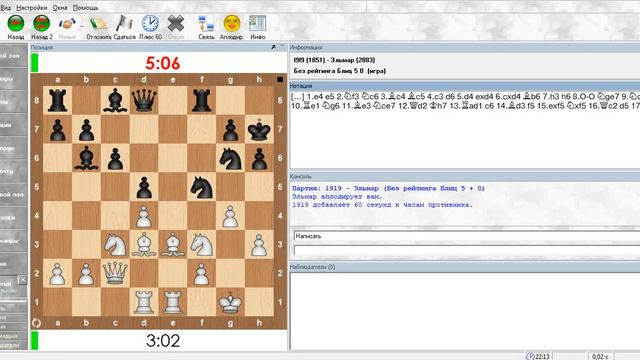Click the Наблюдатели (0) panel header
The image size is (640, 360).
(464, 267)
